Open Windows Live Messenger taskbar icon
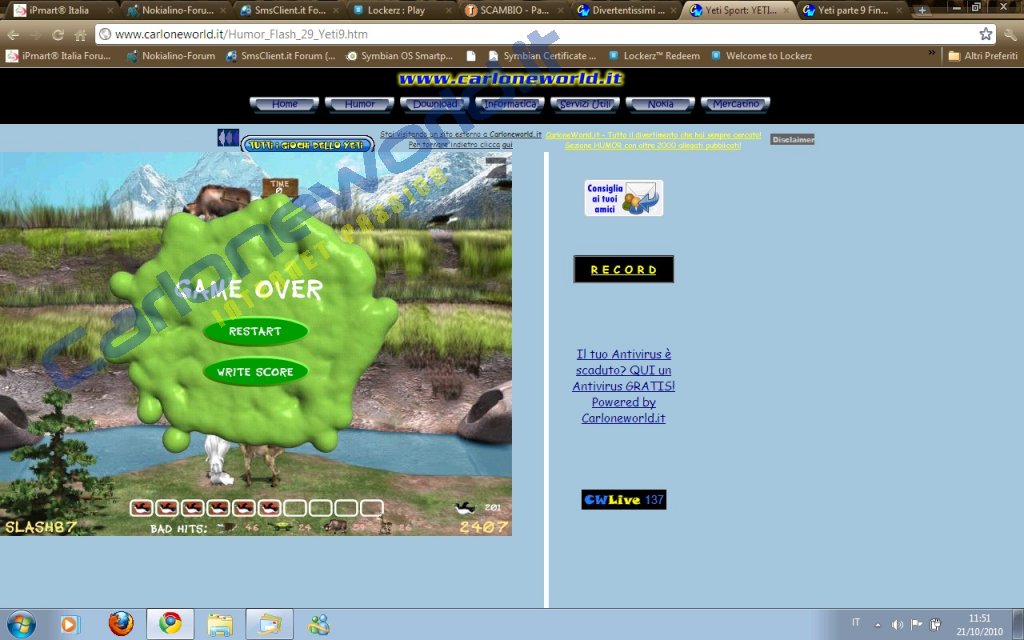The image size is (1024, 640). coord(319,624)
